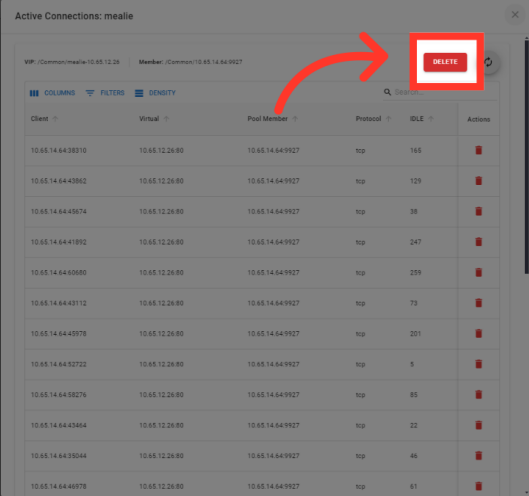Delete connection from client port 60680
This screenshot has height=496, width=529.
(x=478, y=272)
